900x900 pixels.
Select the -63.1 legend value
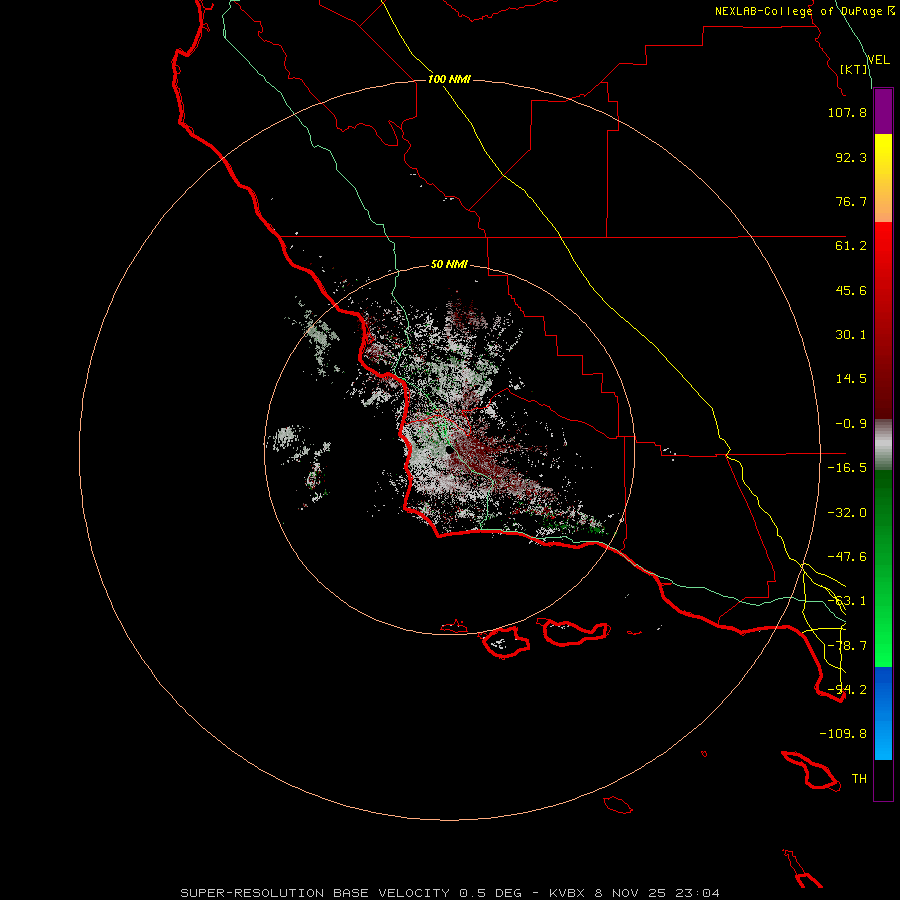pos(847,601)
